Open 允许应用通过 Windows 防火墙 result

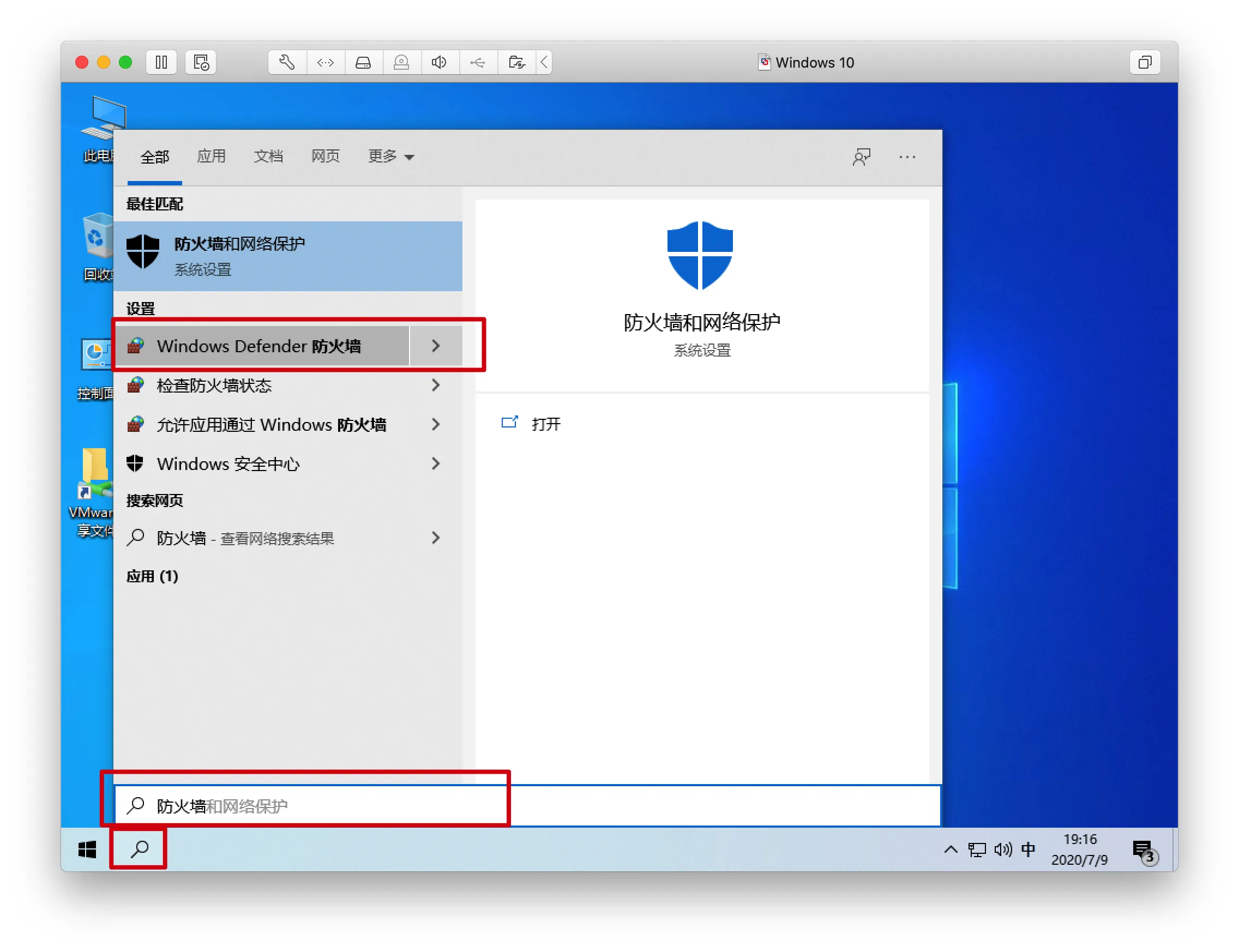click(261, 424)
